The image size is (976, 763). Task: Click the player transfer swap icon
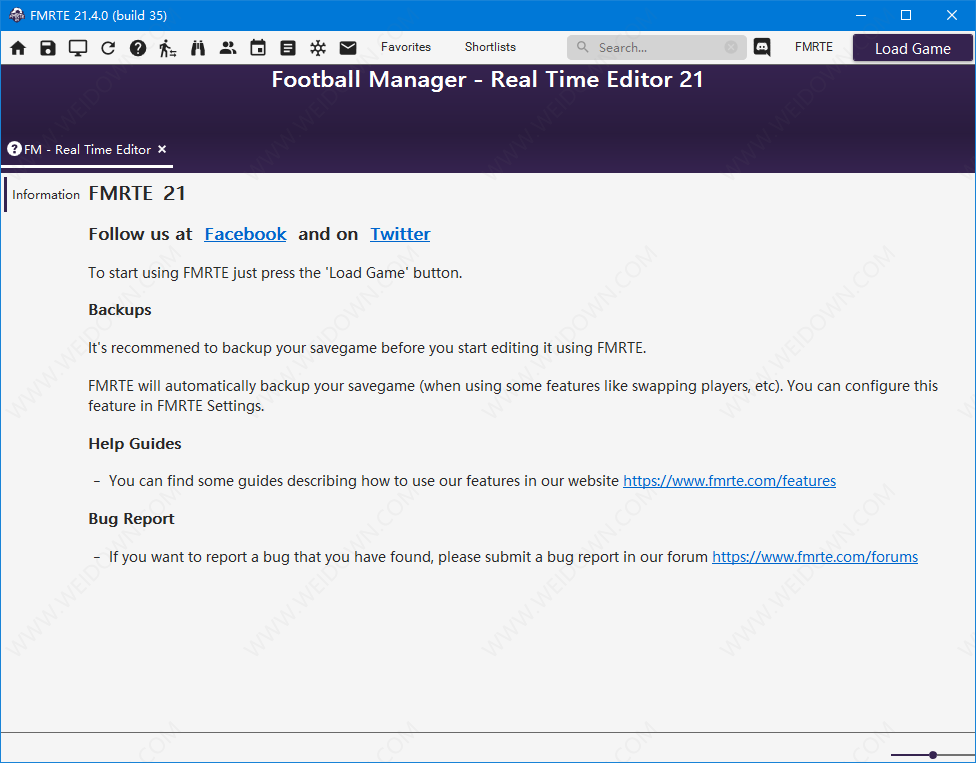pos(167,48)
